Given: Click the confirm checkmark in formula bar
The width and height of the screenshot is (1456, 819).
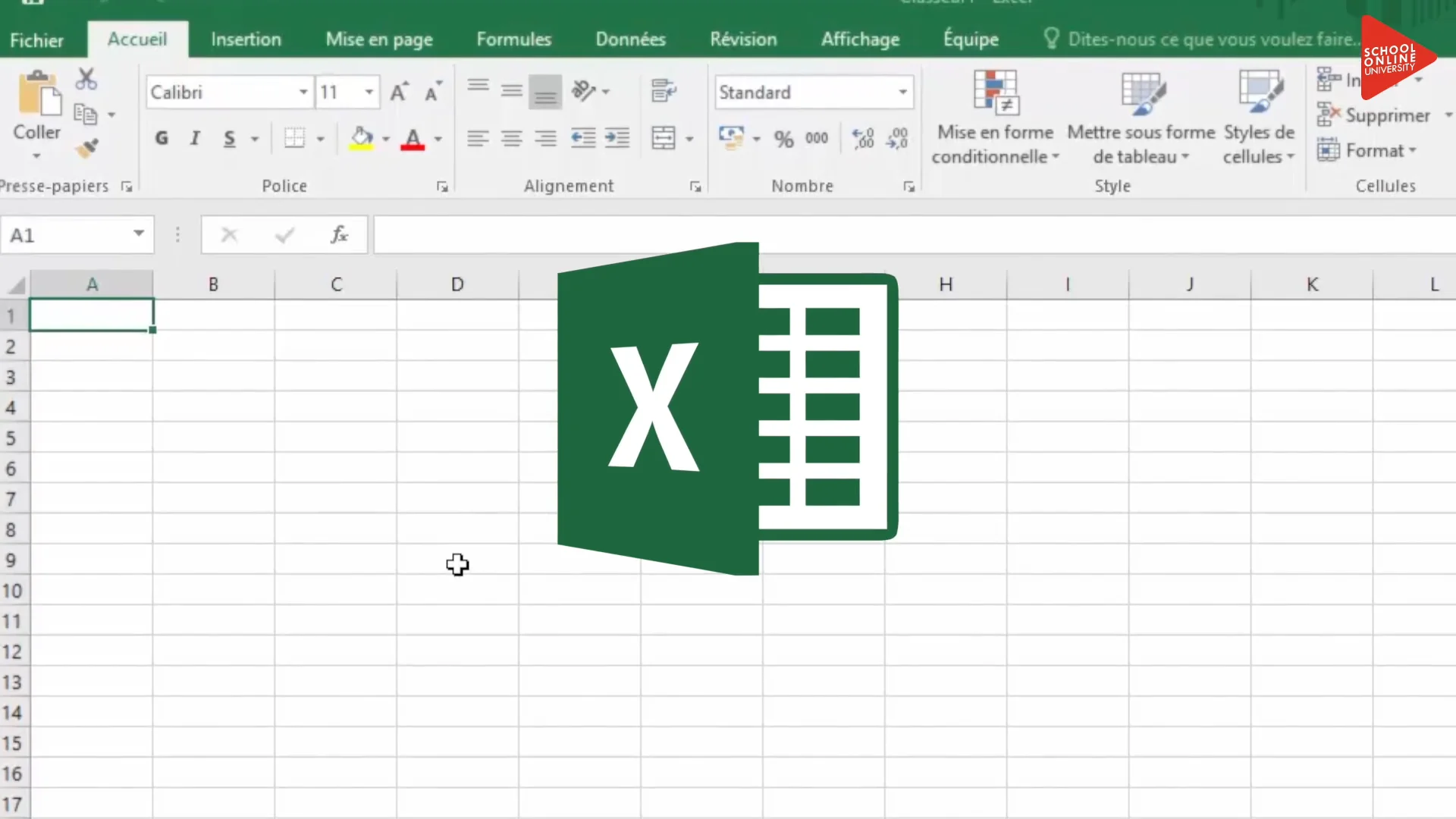Looking at the screenshot, I should 284,235.
